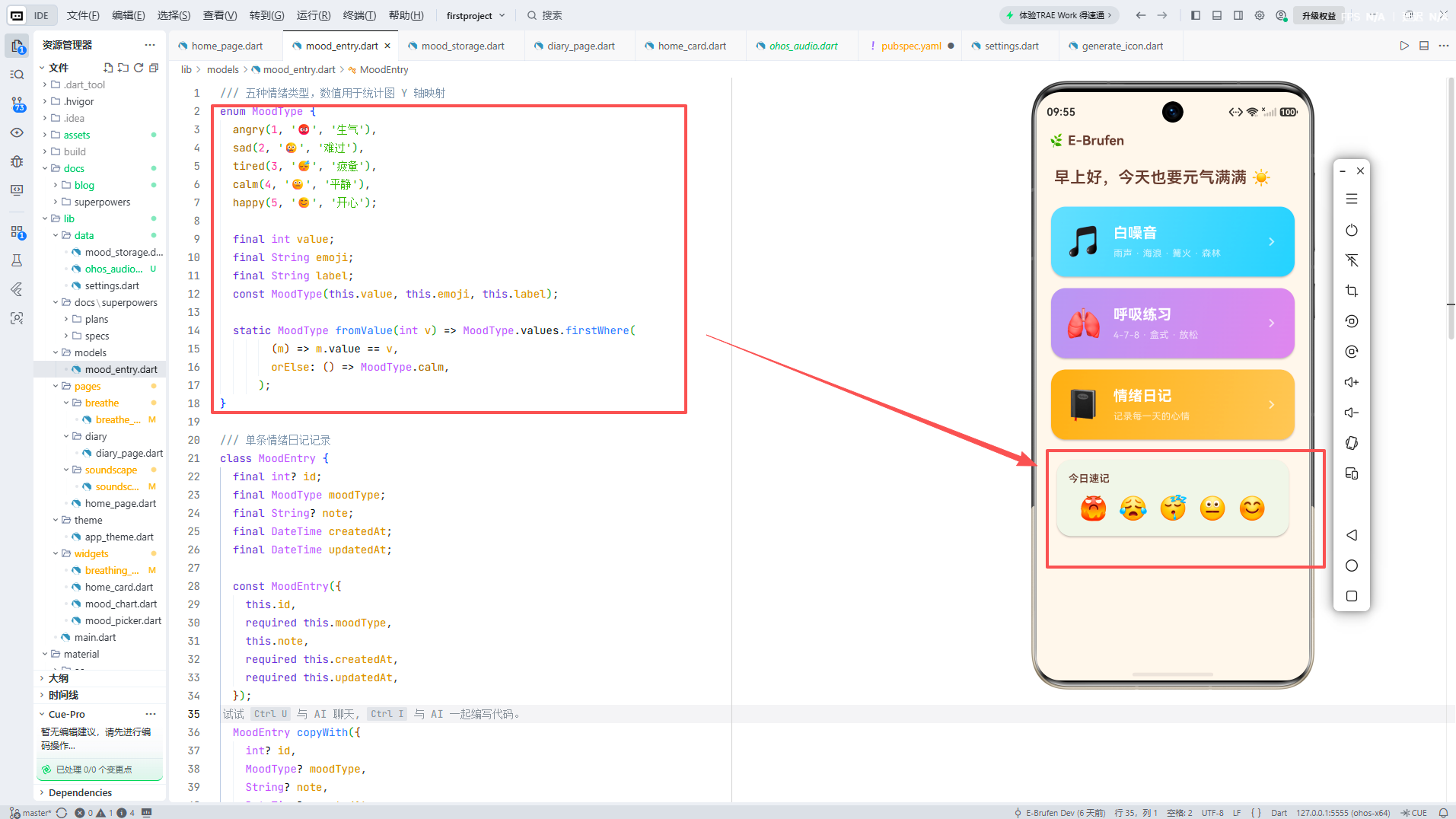Open the Extensions view icon
Screen dimensions: 1456x819
point(17,232)
